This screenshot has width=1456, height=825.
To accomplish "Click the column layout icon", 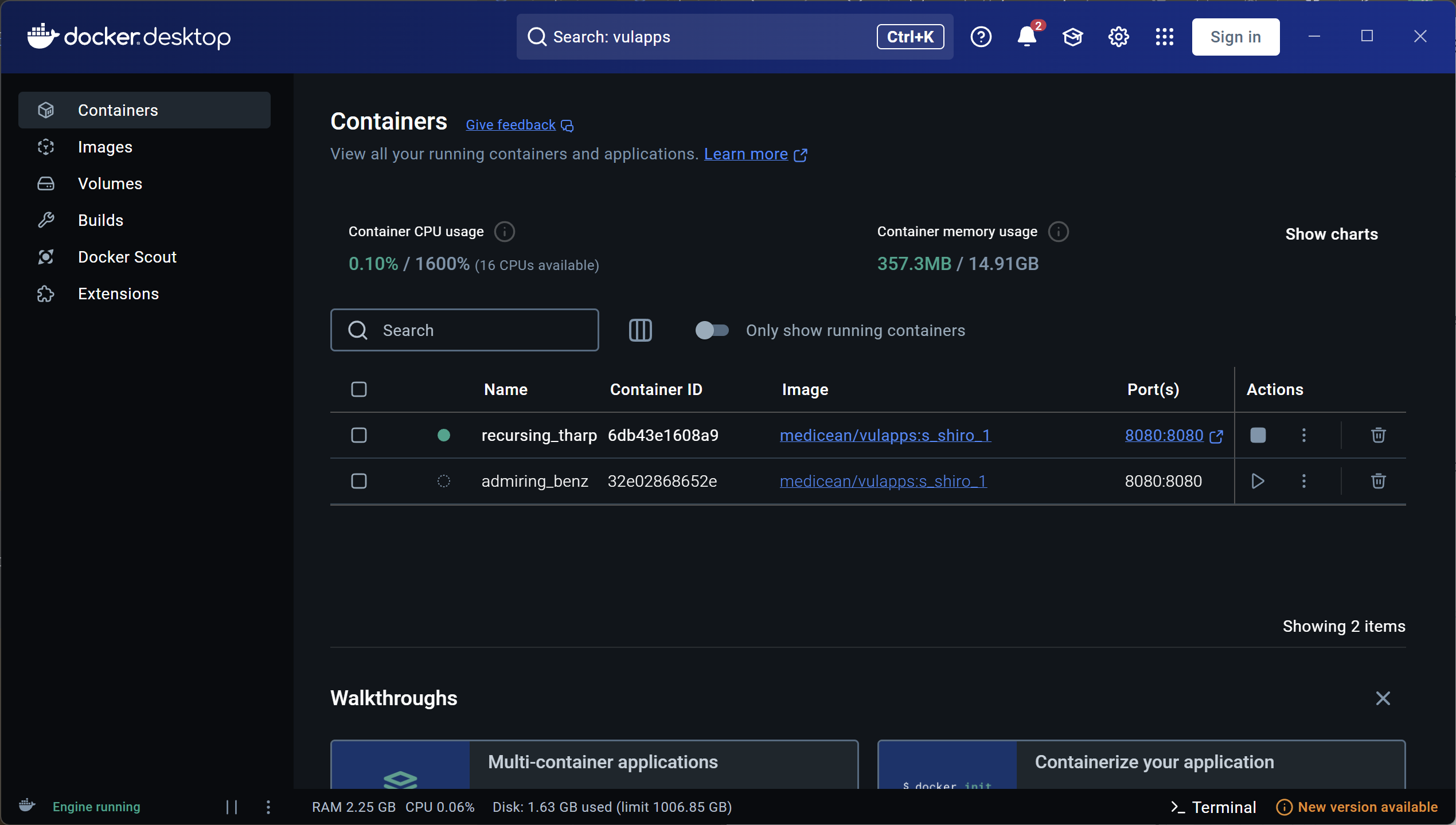I will point(640,330).
